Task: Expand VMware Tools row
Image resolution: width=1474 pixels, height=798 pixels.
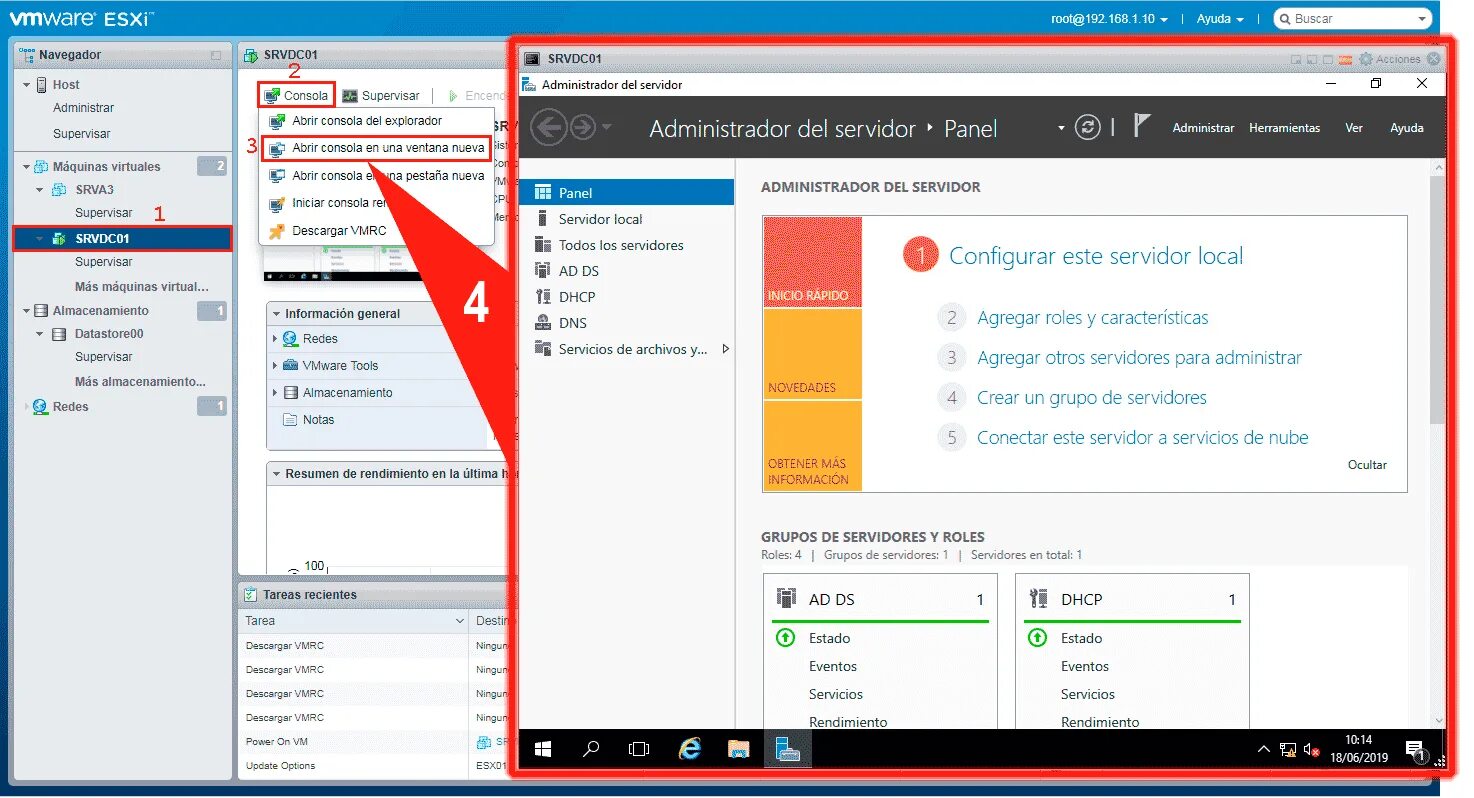Action: click(x=275, y=366)
